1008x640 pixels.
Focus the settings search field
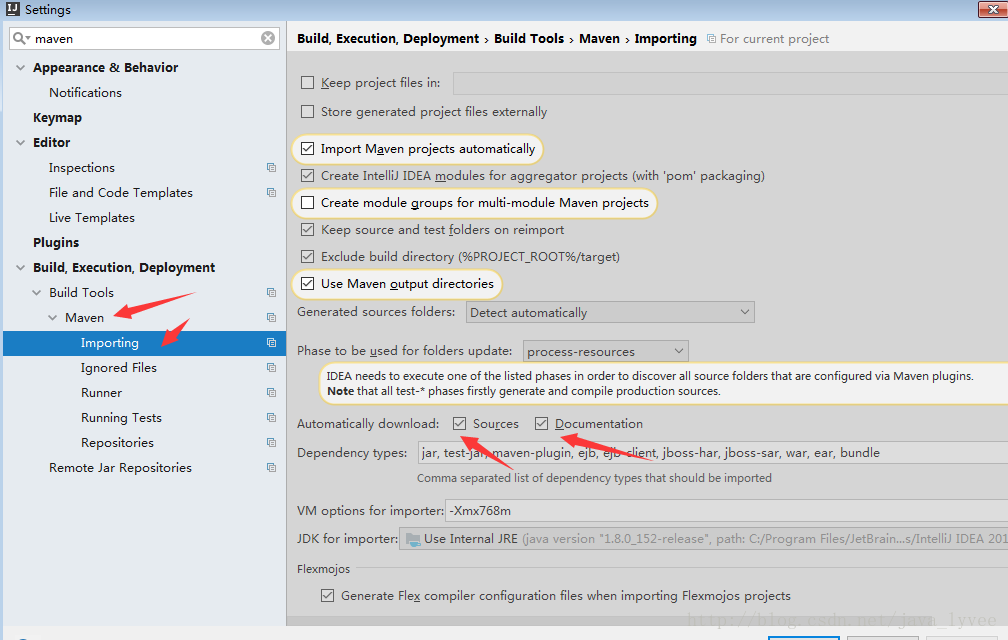click(145, 39)
